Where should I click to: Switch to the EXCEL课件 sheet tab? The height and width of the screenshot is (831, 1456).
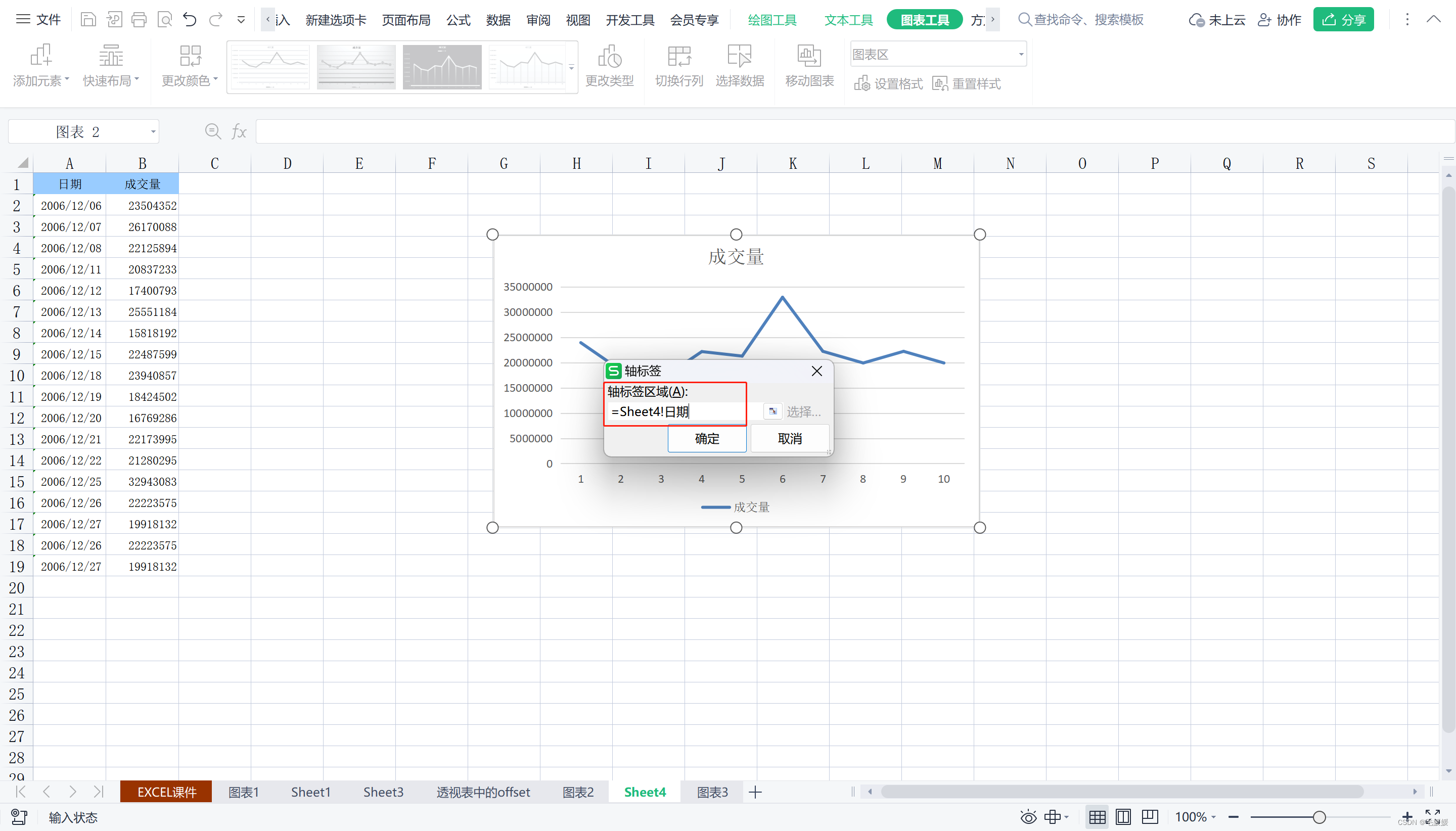(166, 792)
